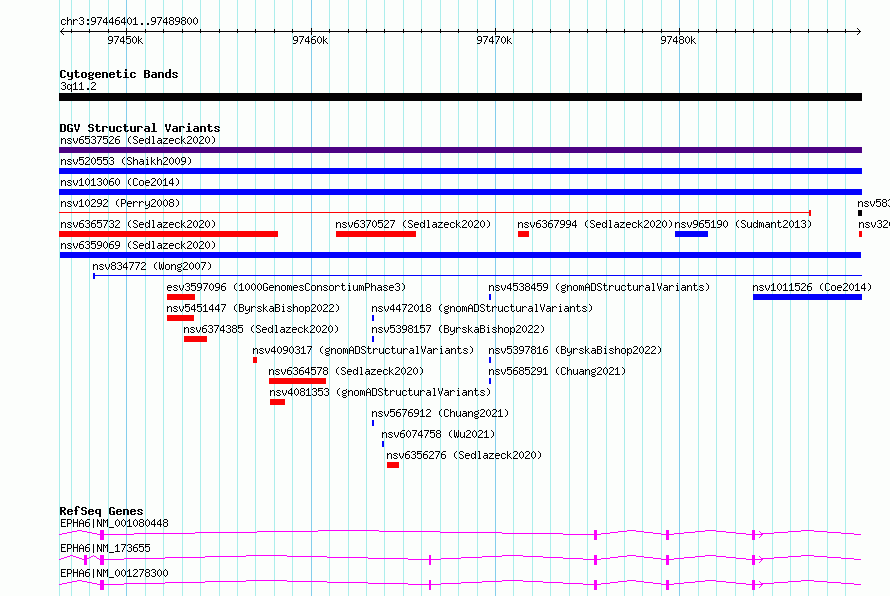Viewport: 890px width, 596px height.
Task: Open nsv5676912 (Chuang2021) label
Action: pyautogui.click(x=440, y=413)
